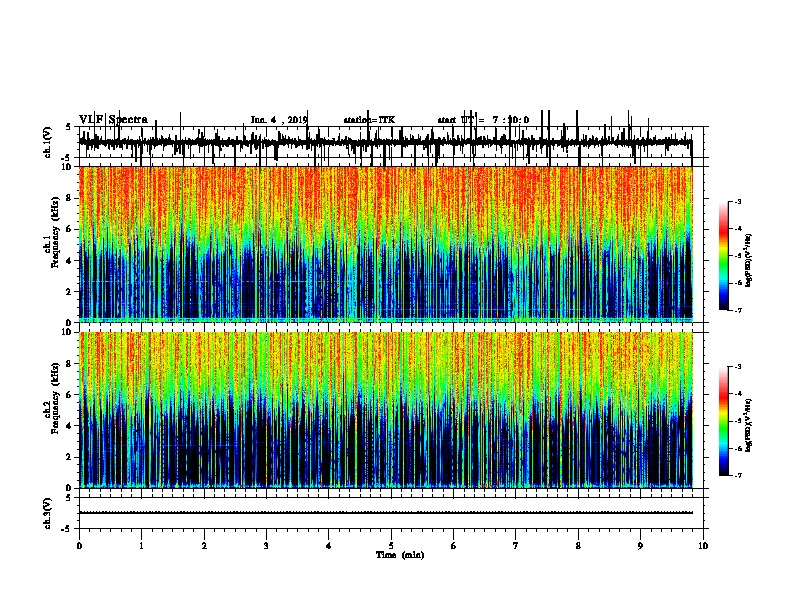Viewport: 792px width, 612px height.
Task: Click the "-7" label on ch.2 color bar
Action: [x=737, y=475]
